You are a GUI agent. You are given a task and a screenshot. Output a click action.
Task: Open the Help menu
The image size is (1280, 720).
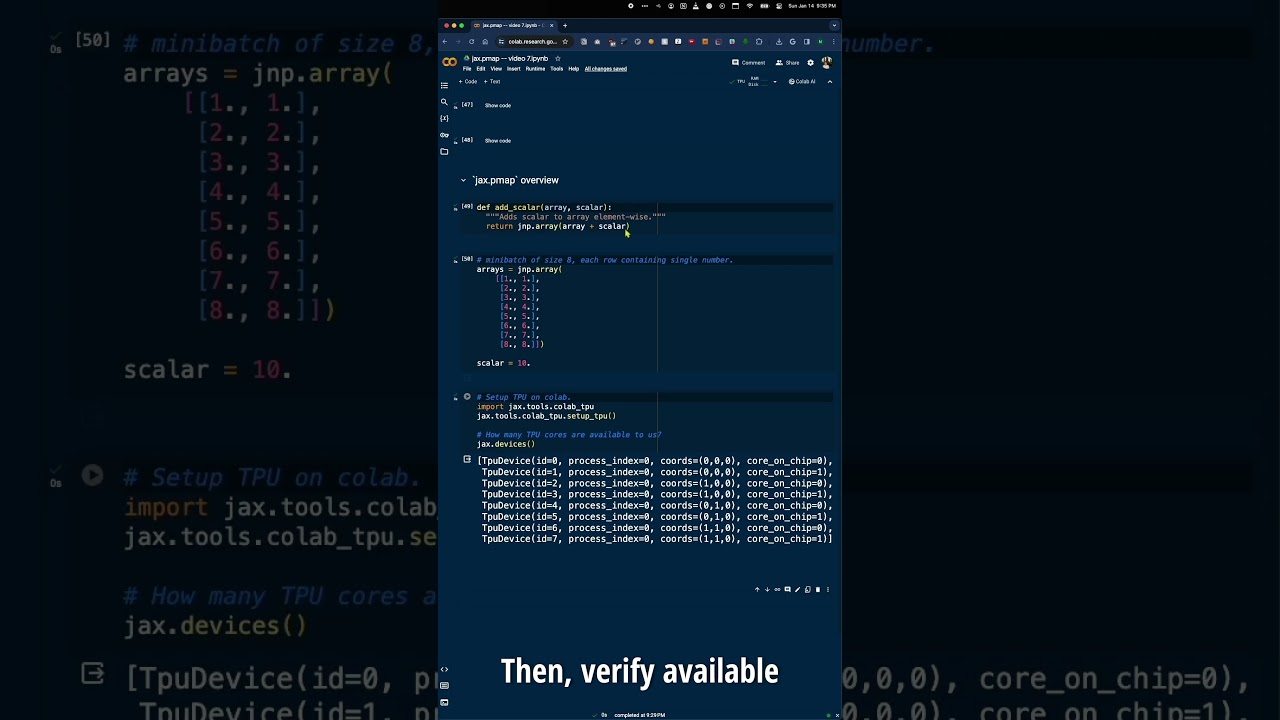(x=574, y=69)
